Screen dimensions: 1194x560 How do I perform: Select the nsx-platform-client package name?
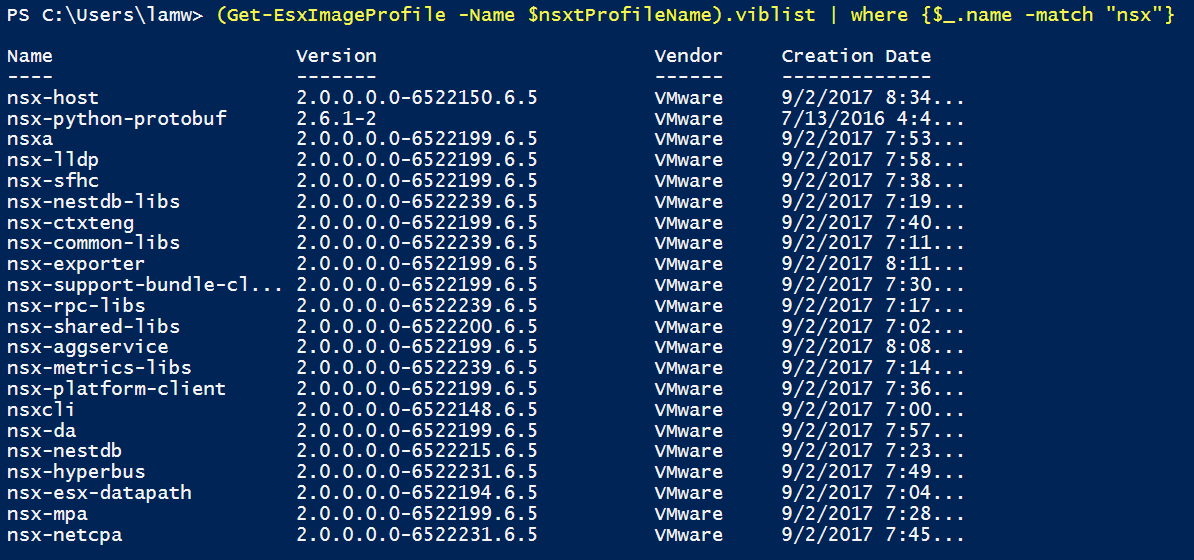tap(116, 389)
